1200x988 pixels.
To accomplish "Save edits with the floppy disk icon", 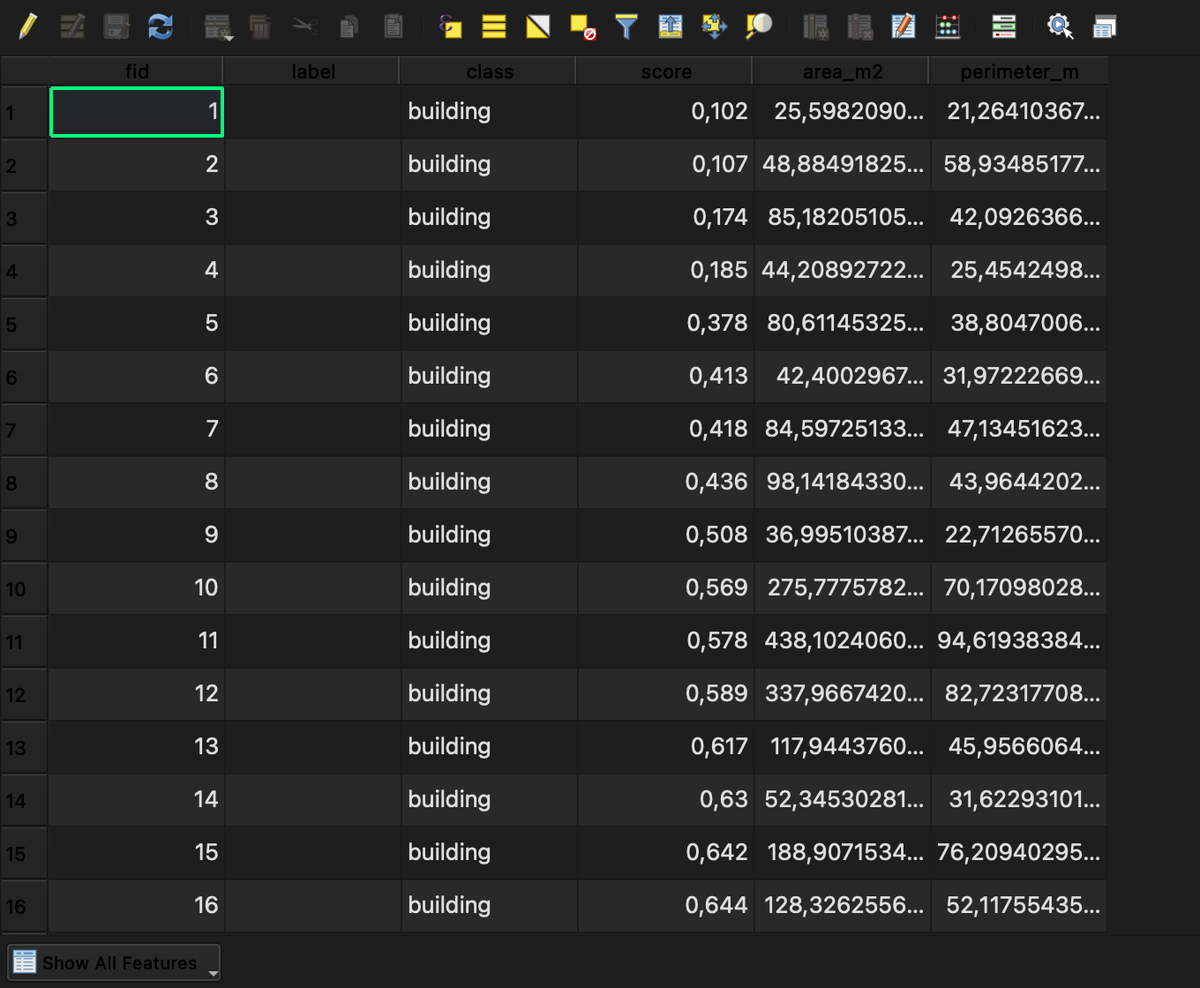I will 116,26.
